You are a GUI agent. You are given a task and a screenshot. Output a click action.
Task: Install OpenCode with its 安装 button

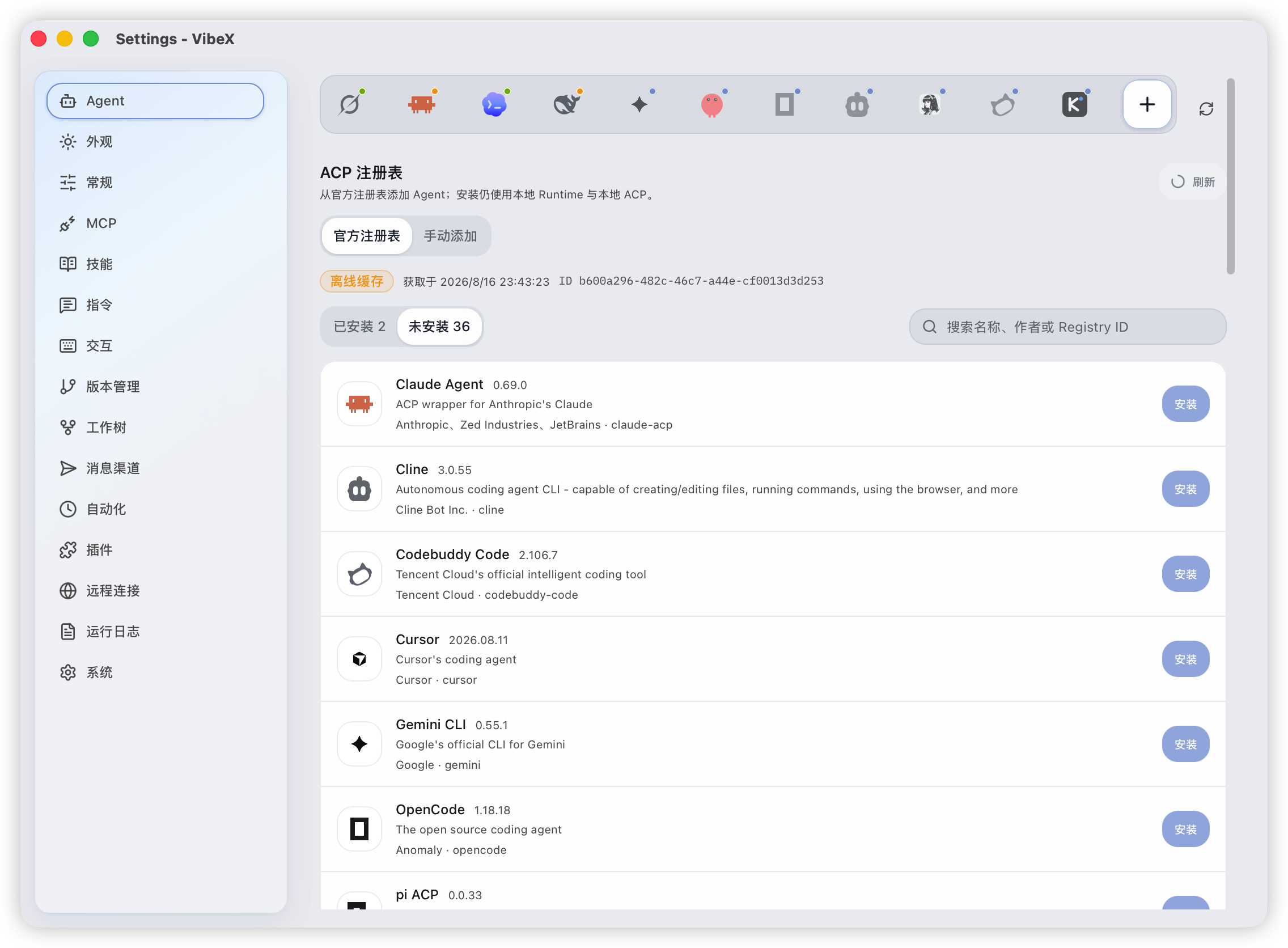1185,828
